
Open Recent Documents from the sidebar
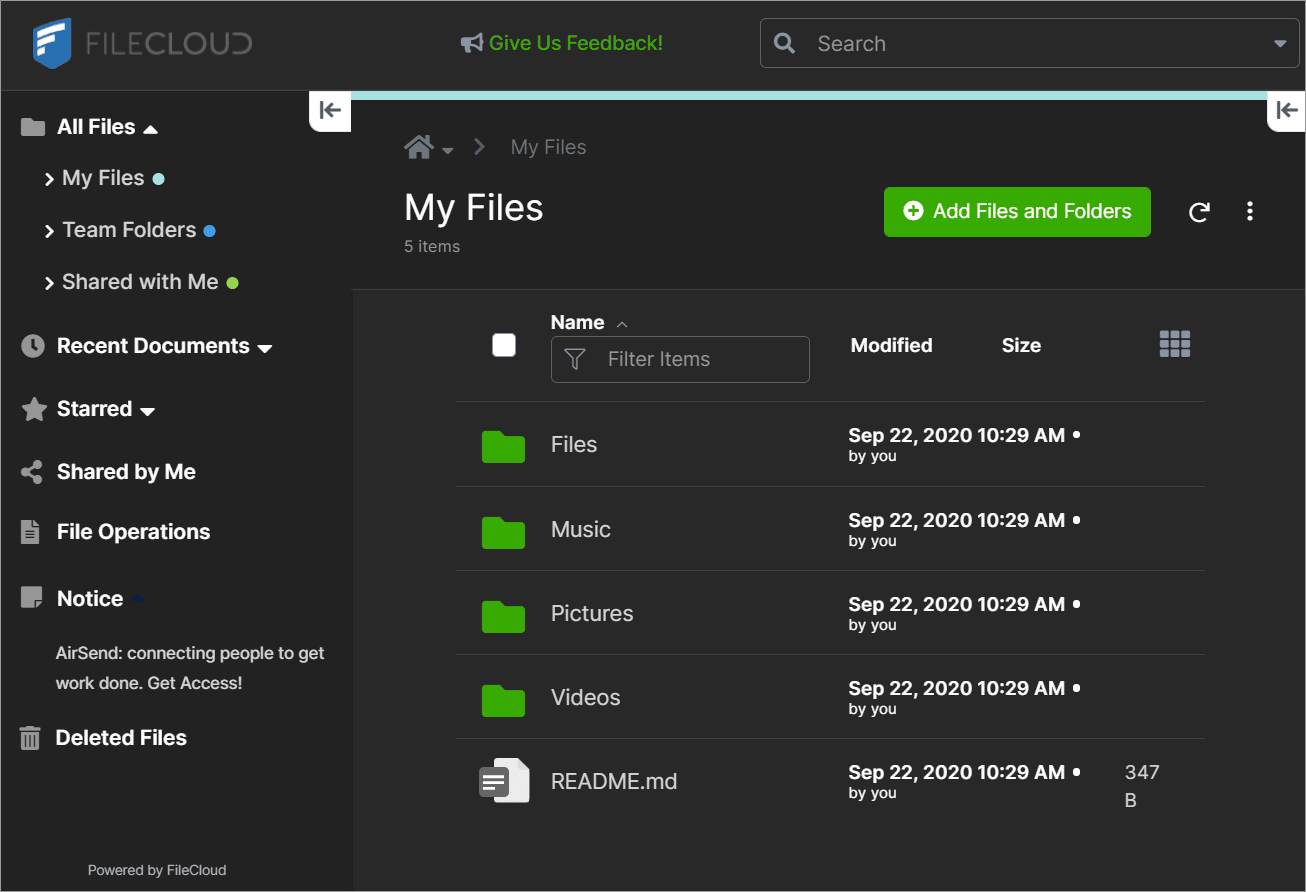click(x=153, y=345)
